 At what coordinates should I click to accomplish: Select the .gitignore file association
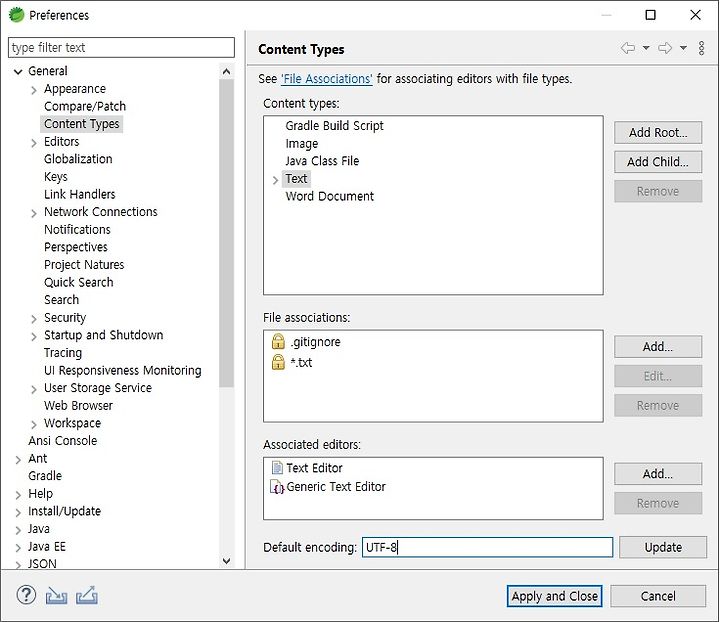(315, 342)
